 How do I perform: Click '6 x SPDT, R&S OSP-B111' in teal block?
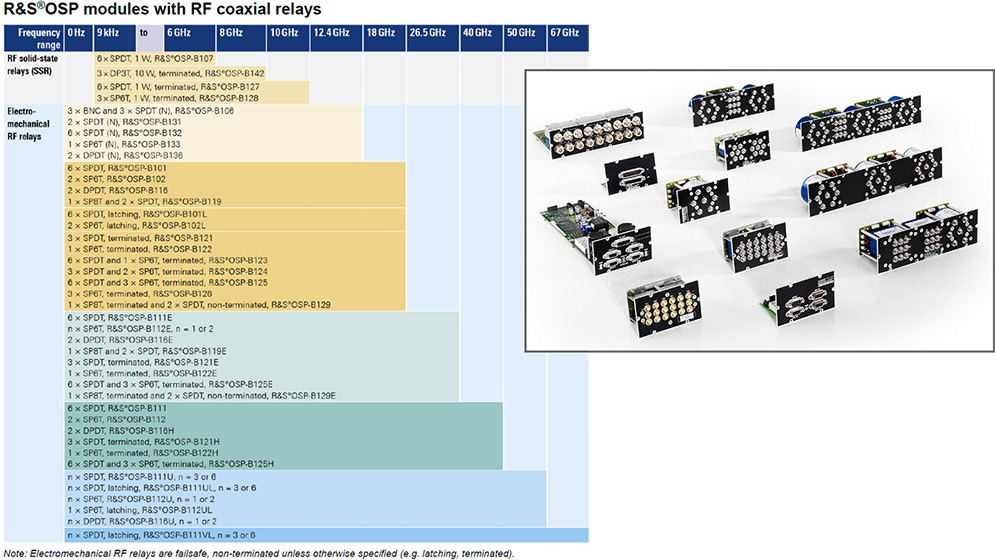pyautogui.click(x=117, y=408)
